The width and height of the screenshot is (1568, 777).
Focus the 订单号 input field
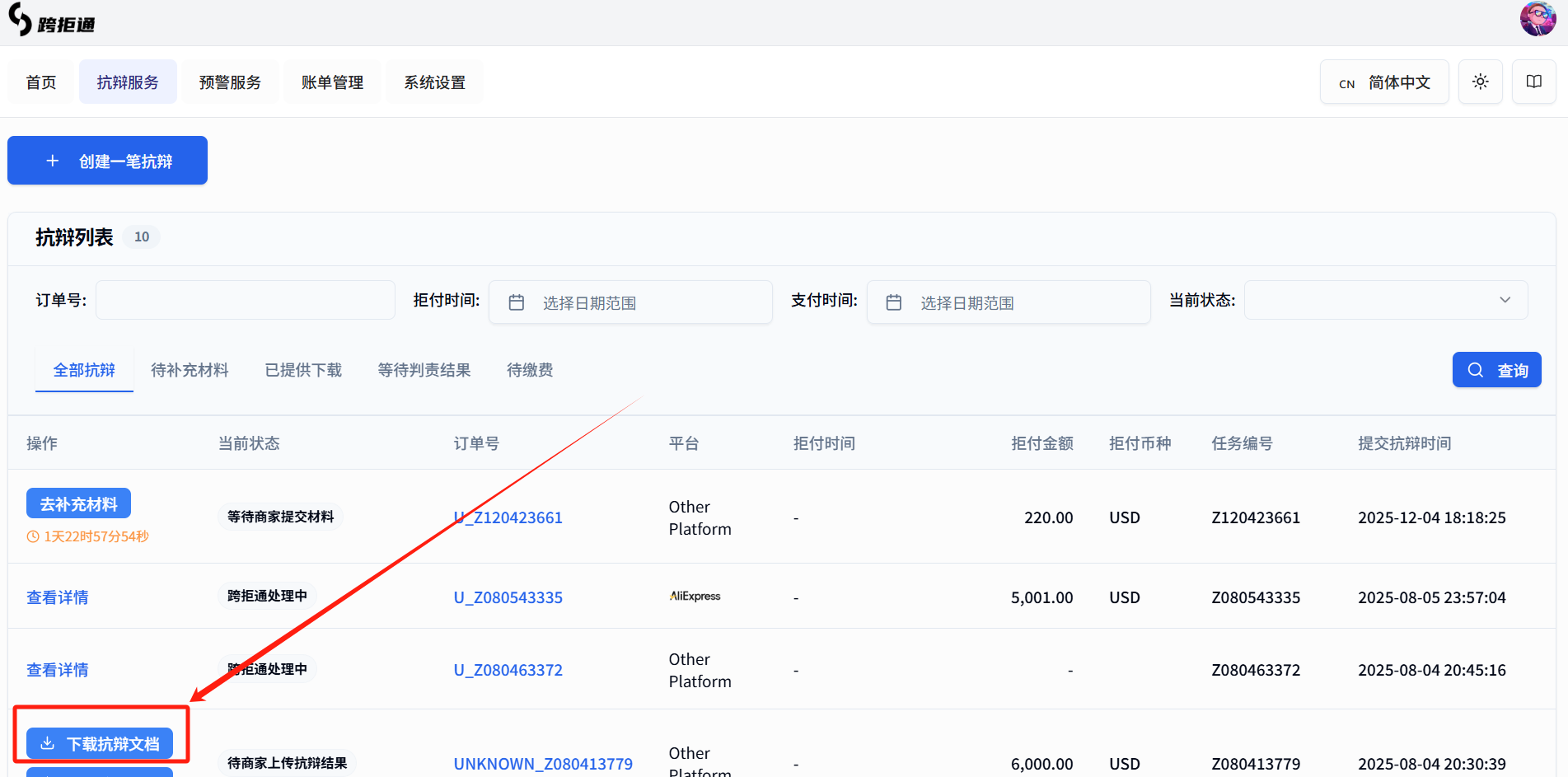246,300
